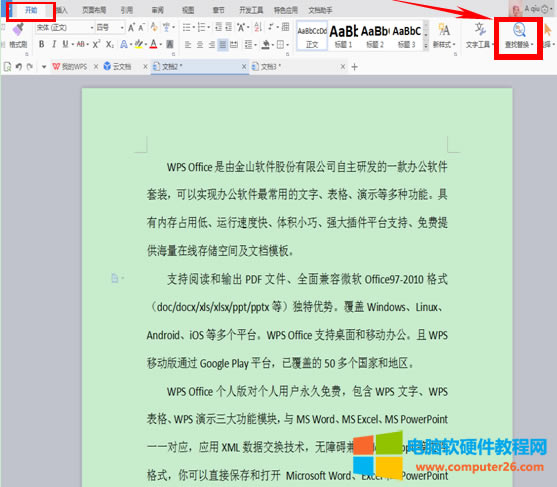This screenshot has height=487, width=557.
Task: Click the undo arrow icon
Action: point(19,66)
